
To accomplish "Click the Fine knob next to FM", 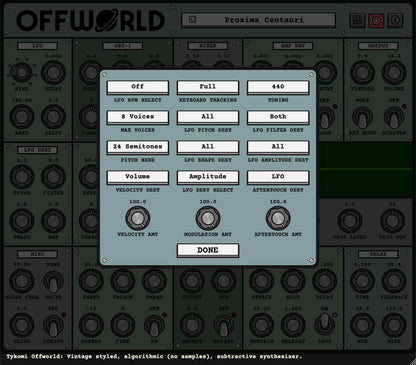I will [123, 325].
